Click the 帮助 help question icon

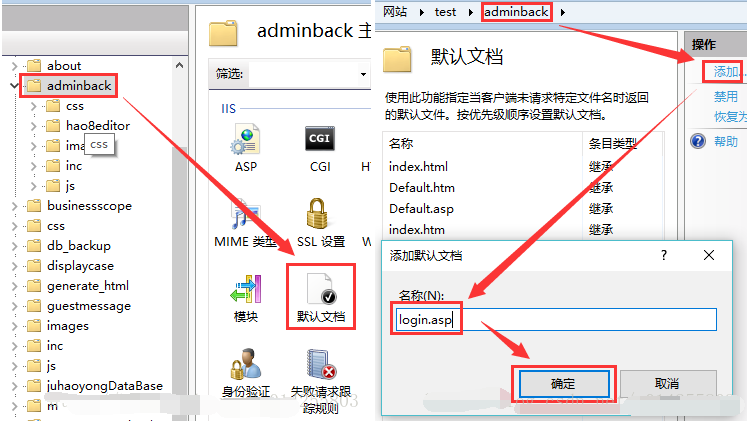tap(698, 141)
